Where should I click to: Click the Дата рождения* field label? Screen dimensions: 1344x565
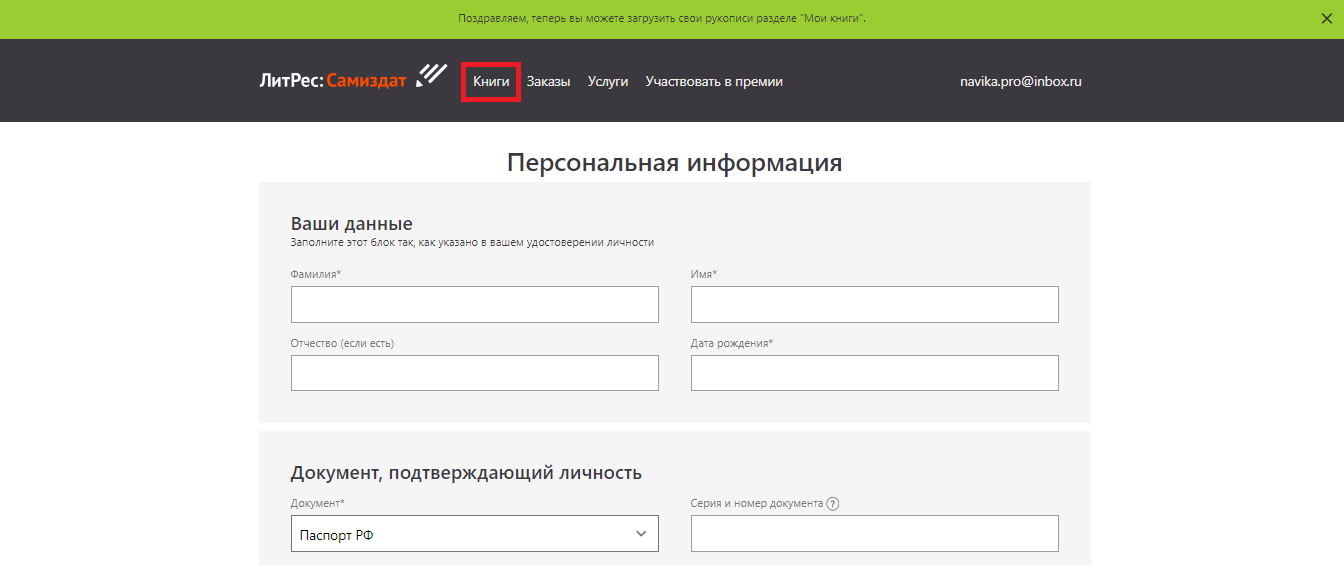coord(732,343)
